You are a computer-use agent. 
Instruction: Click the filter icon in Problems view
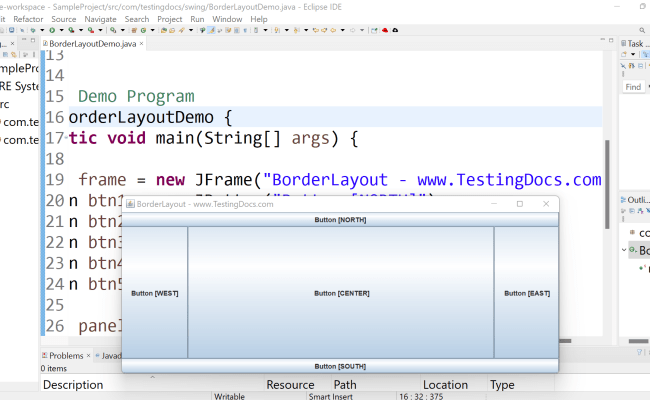tap(640, 352)
